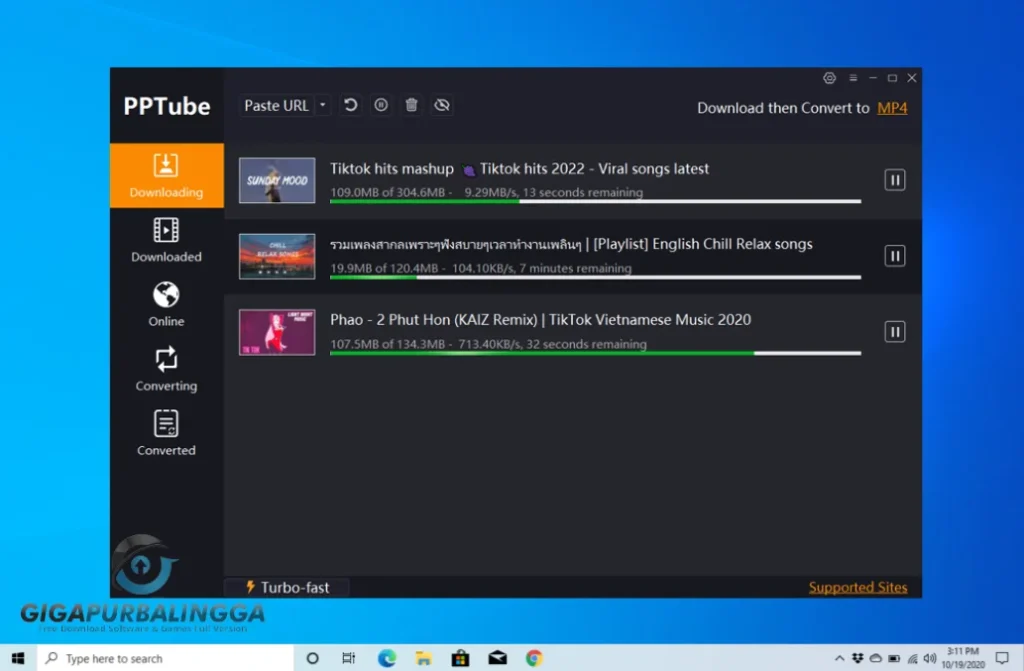Enable Turbo-fast mode button
Viewport: 1024px width, 671px height.
click(x=286, y=587)
